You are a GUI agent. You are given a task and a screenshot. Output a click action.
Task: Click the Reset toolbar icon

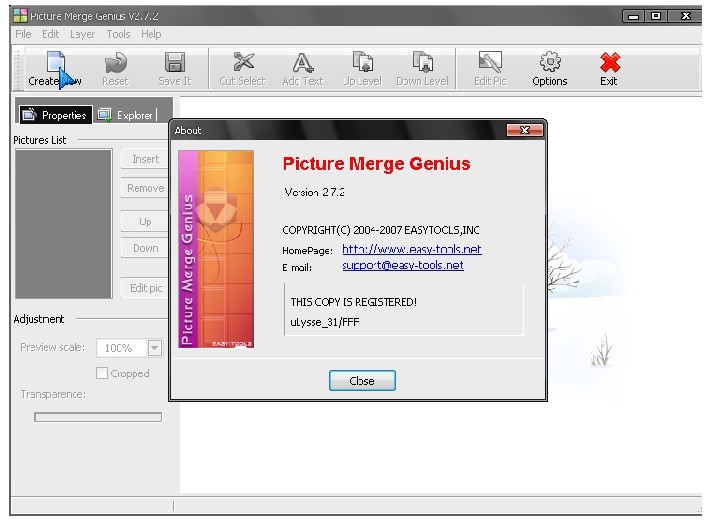[x=116, y=63]
